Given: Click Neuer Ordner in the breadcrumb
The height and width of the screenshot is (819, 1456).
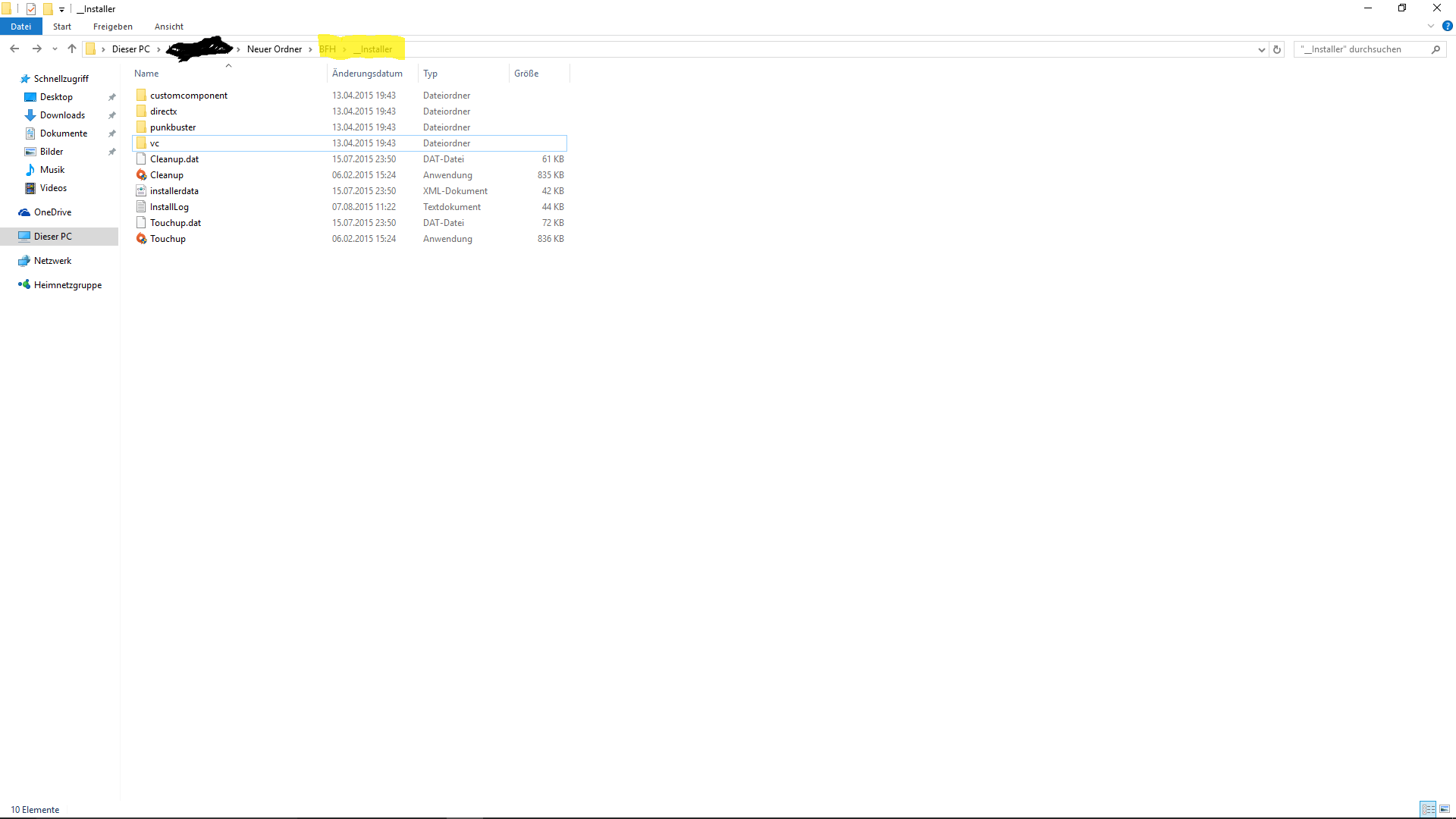Looking at the screenshot, I should point(274,49).
